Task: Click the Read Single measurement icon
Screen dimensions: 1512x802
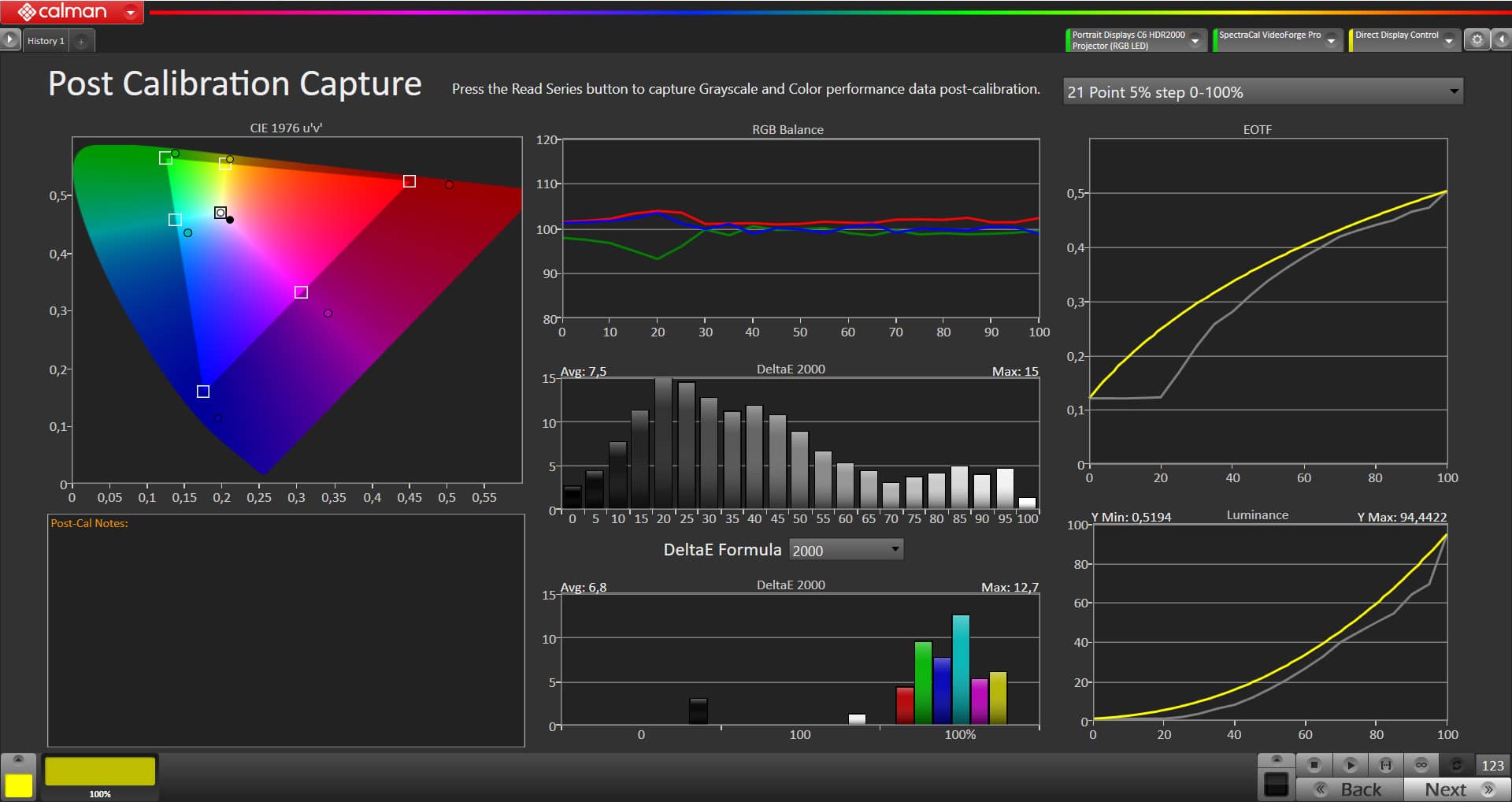Action: (1350, 765)
